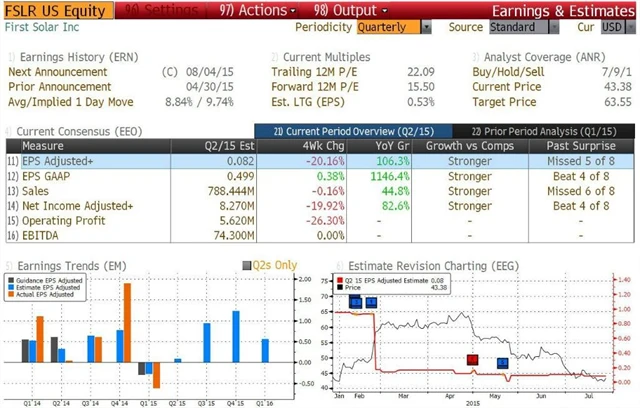
Task: Toggle the Guidance EPS Adjusted legend series
Action: [x=11, y=281]
